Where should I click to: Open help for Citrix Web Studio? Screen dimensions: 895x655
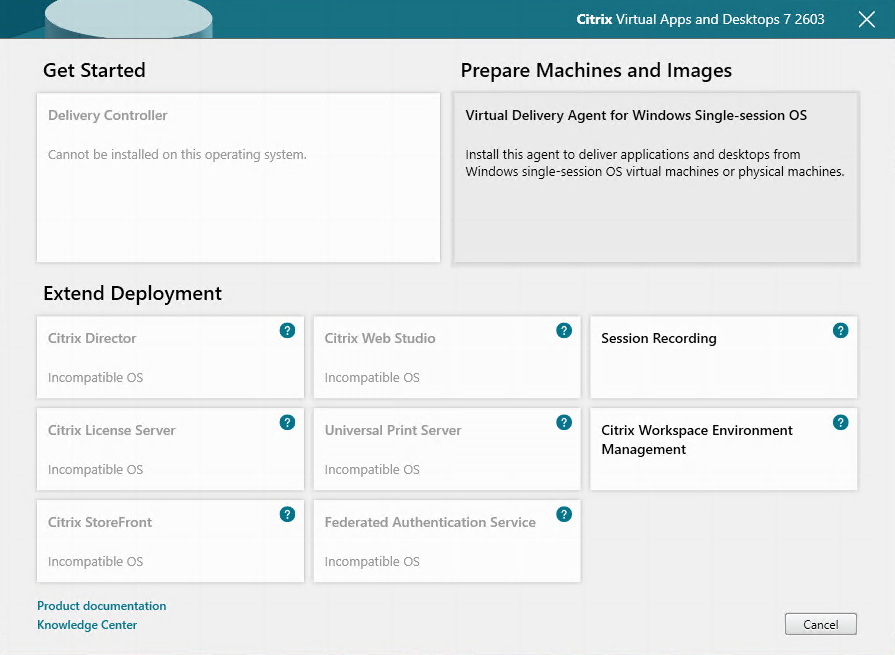pos(564,330)
